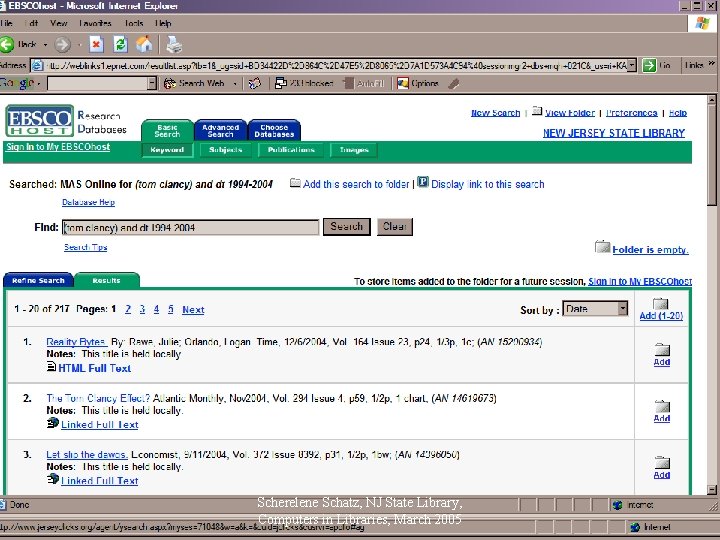Click the Google toolbar Options icon
Viewport: 720px width, 540px height.
coord(403,83)
